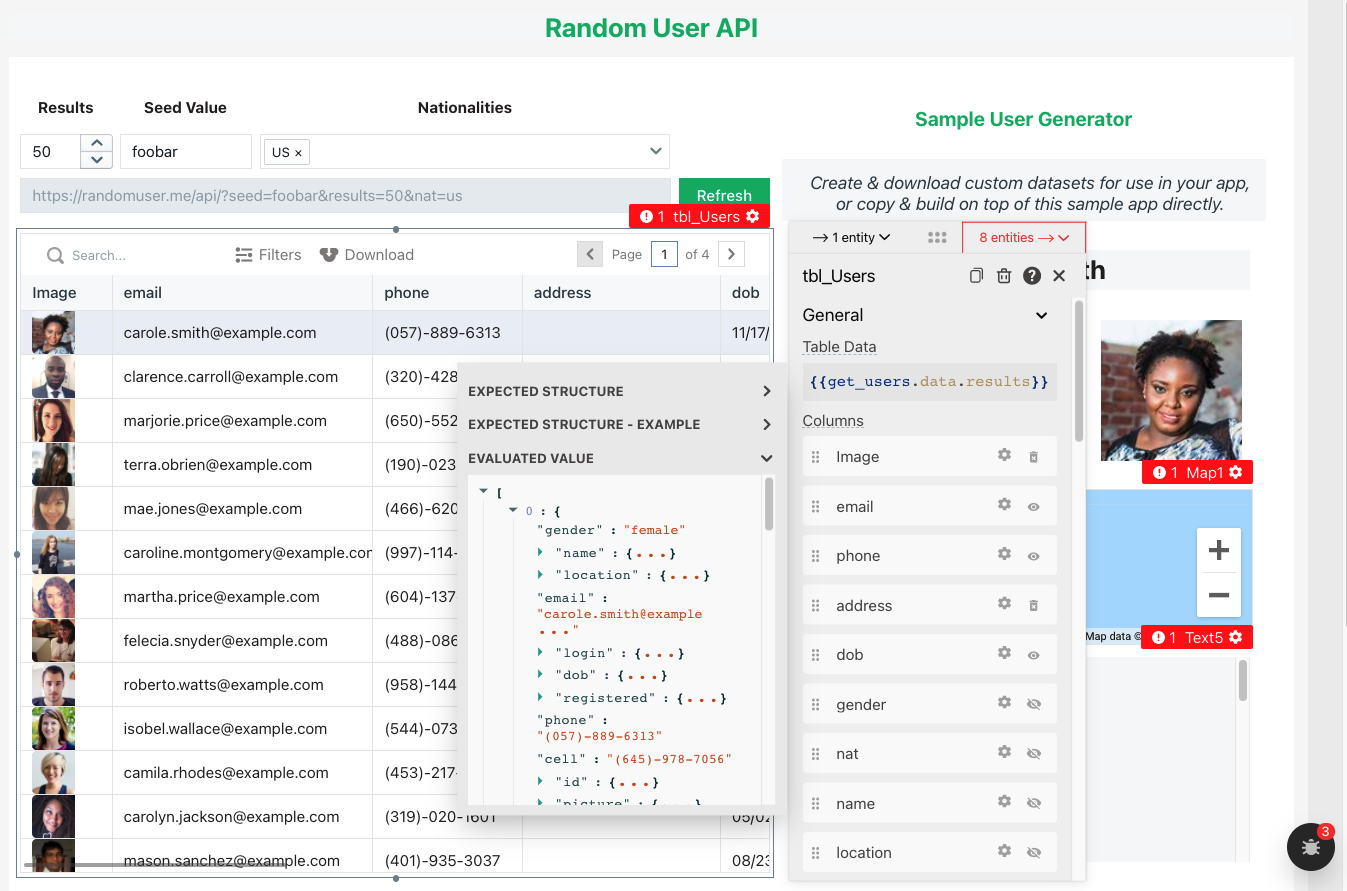Image resolution: width=1347 pixels, height=891 pixels.
Task: Toggle visibility of dob column
Action: pos(1034,655)
